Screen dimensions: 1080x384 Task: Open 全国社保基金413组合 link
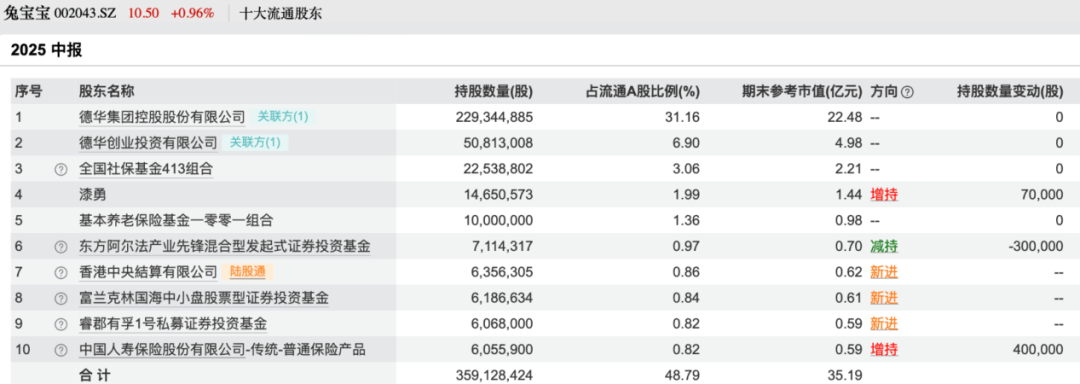pyautogui.click(x=146, y=169)
